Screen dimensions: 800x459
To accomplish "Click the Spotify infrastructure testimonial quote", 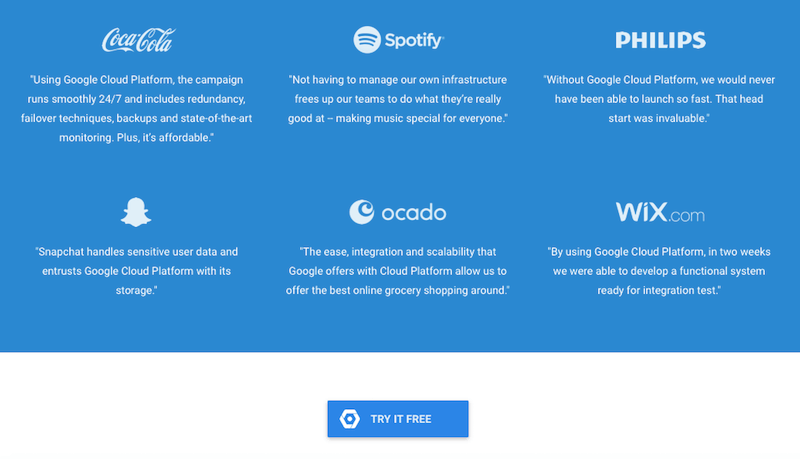I will pos(398,98).
